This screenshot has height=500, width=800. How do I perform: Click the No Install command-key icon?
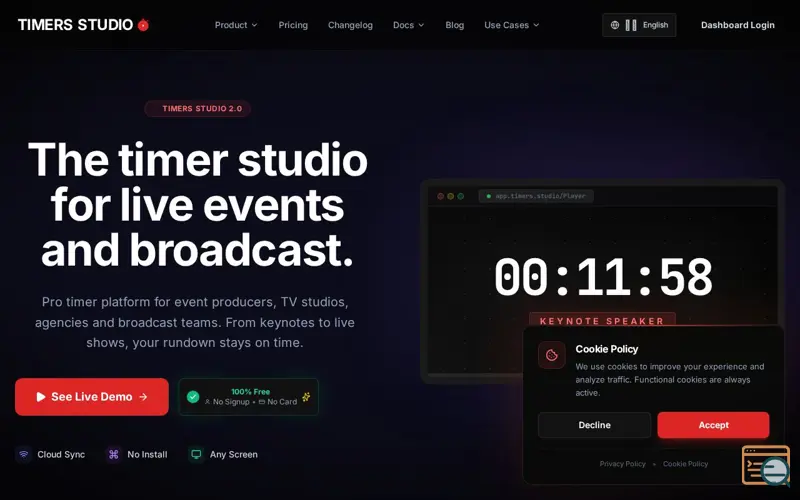[114, 454]
